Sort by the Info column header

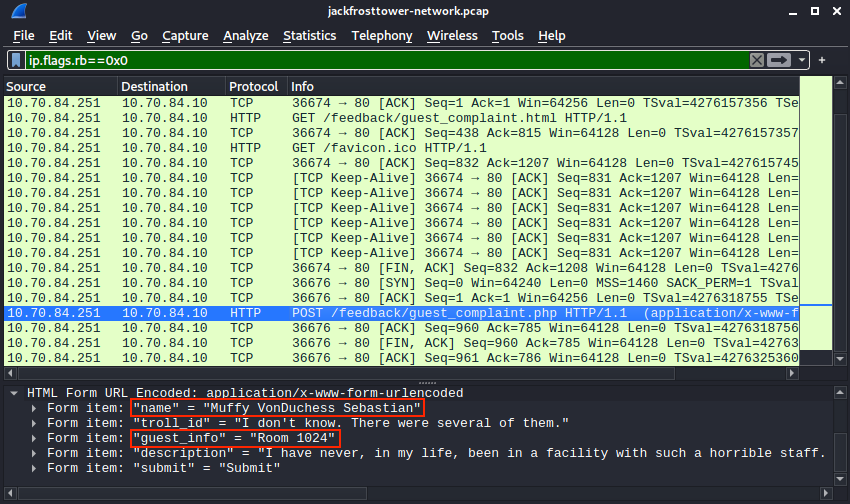pyautogui.click(x=544, y=87)
